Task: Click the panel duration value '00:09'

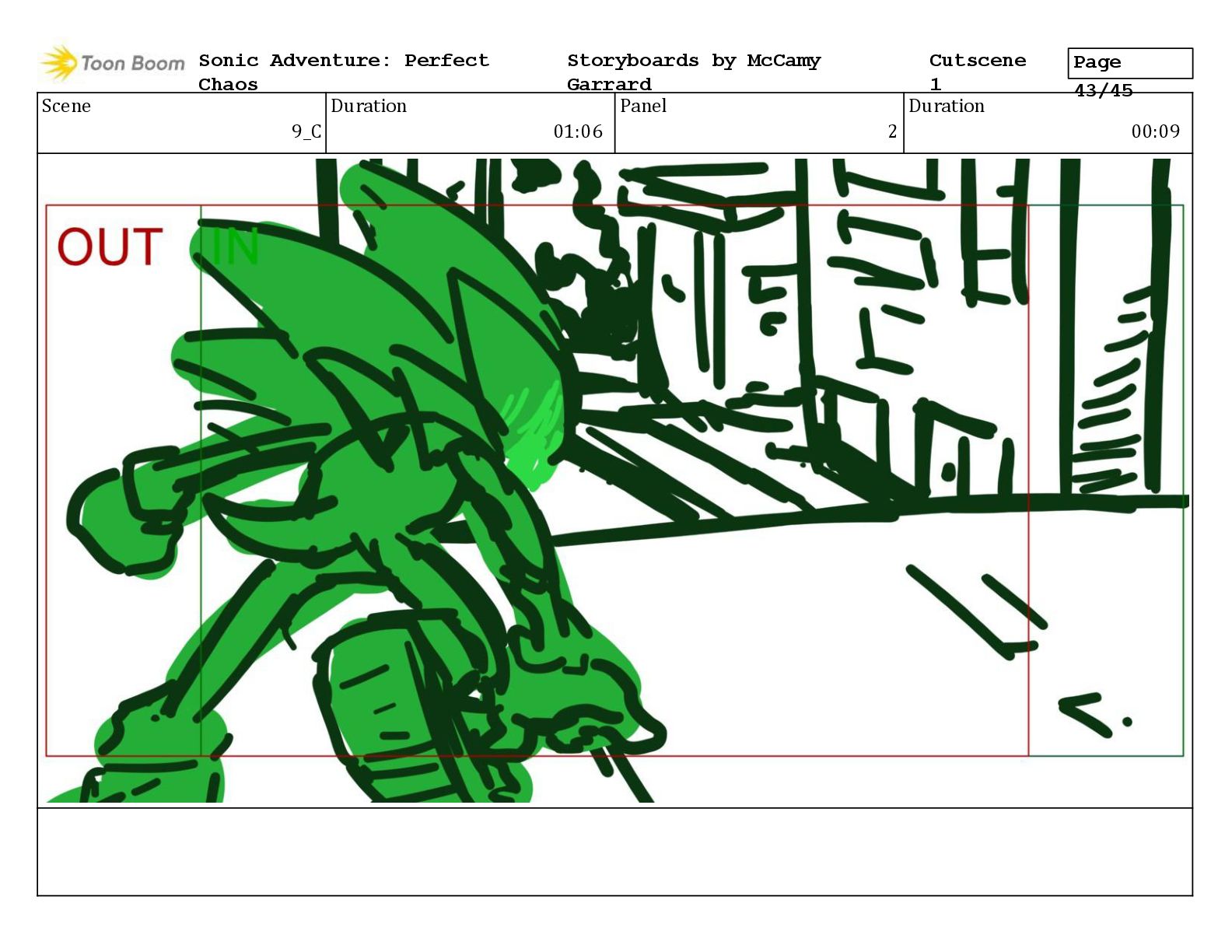Action: pyautogui.click(x=1156, y=131)
